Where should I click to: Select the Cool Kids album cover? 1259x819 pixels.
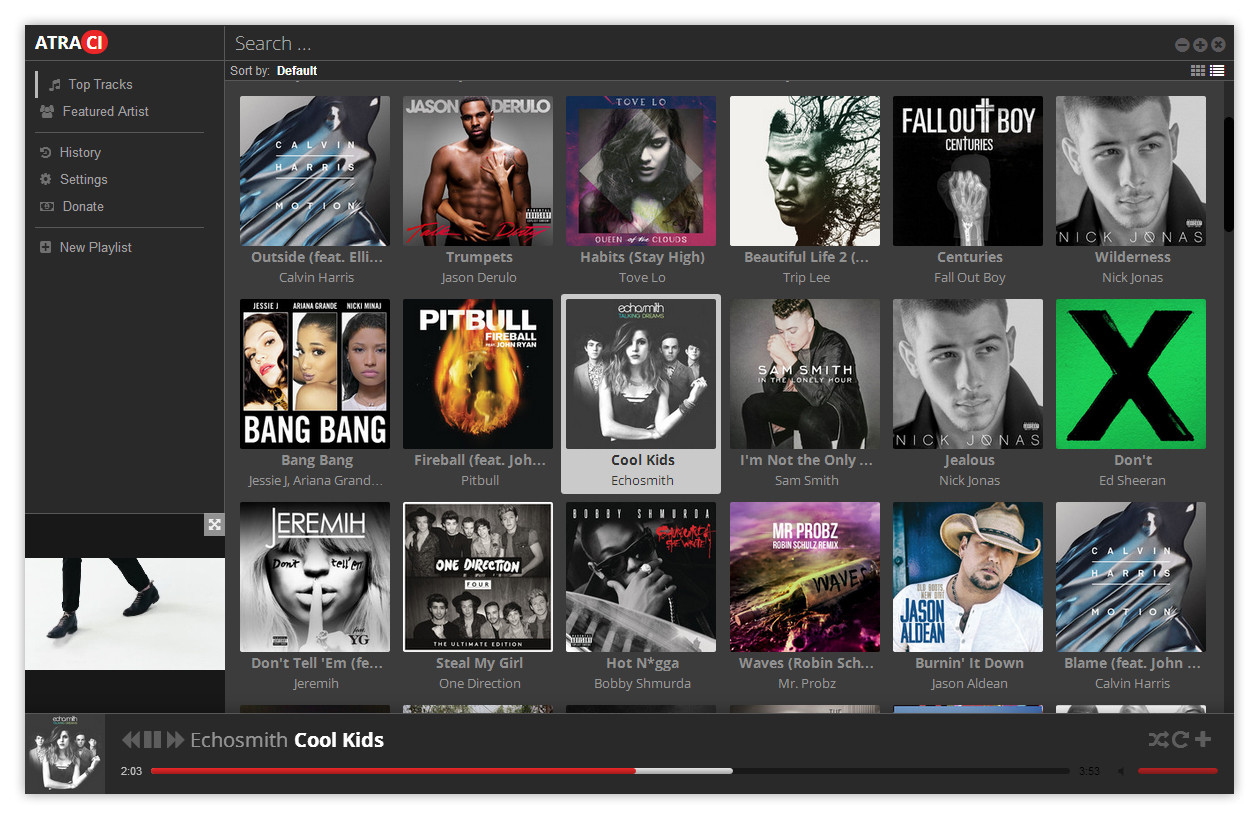click(641, 374)
